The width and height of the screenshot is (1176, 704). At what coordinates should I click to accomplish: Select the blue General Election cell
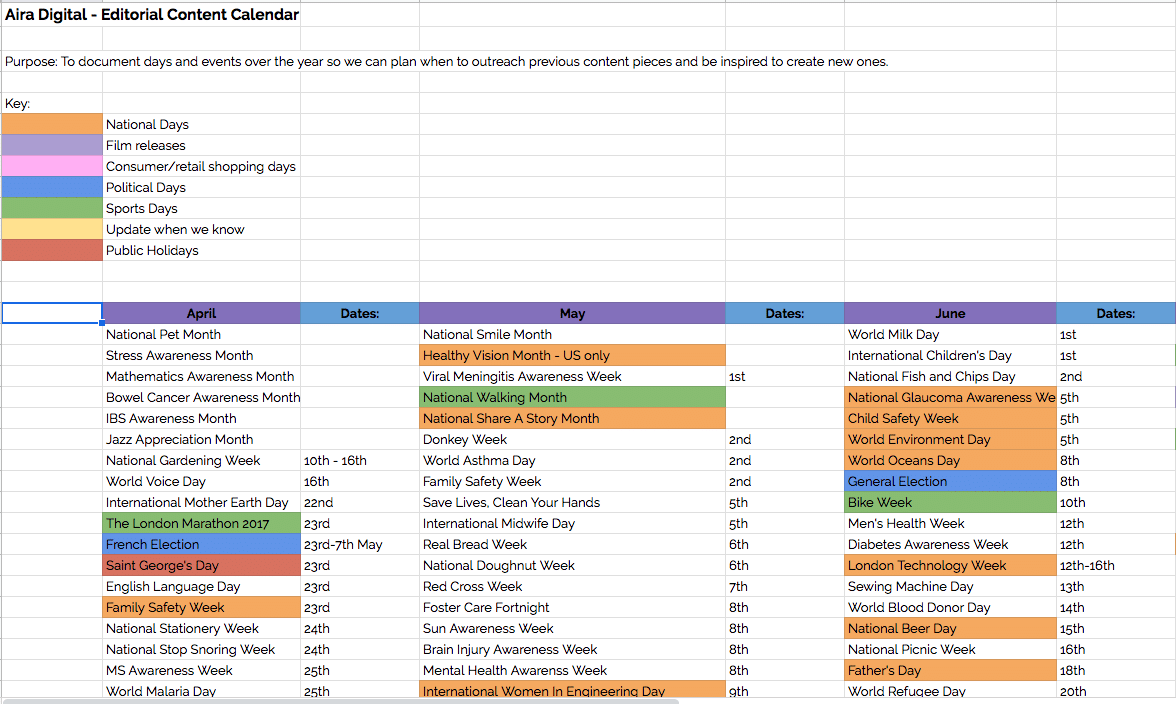click(950, 481)
